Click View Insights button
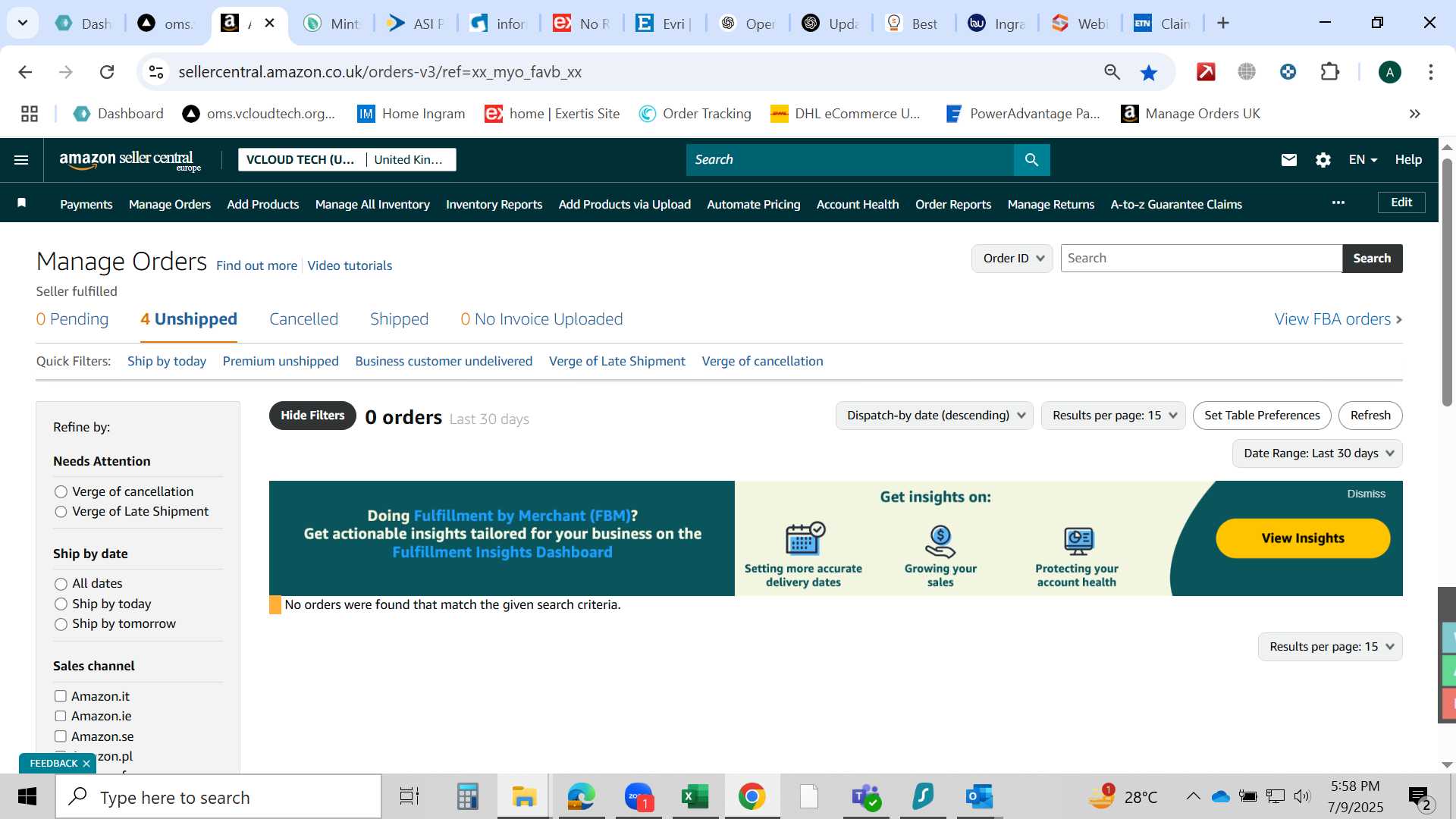Image resolution: width=1456 pixels, height=819 pixels. pos(1303,538)
